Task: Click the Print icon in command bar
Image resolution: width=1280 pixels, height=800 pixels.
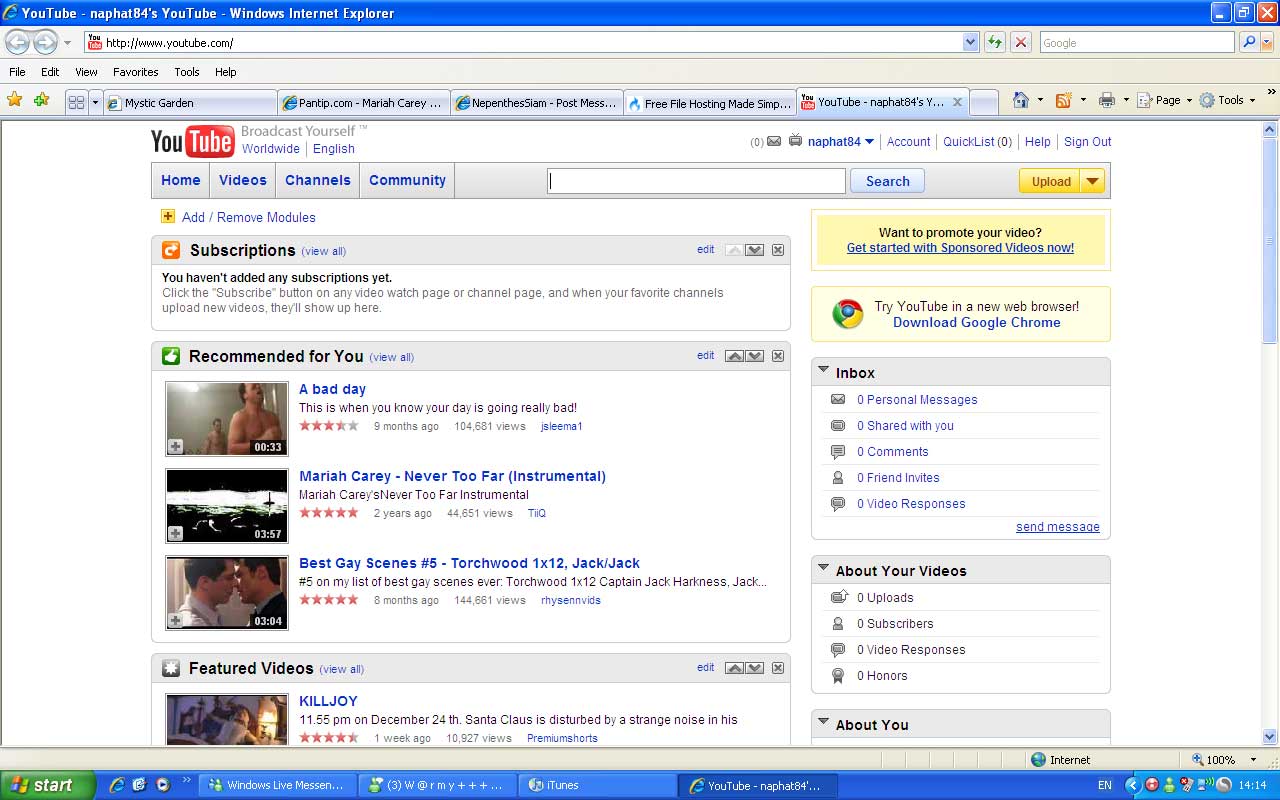Action: [x=1106, y=100]
